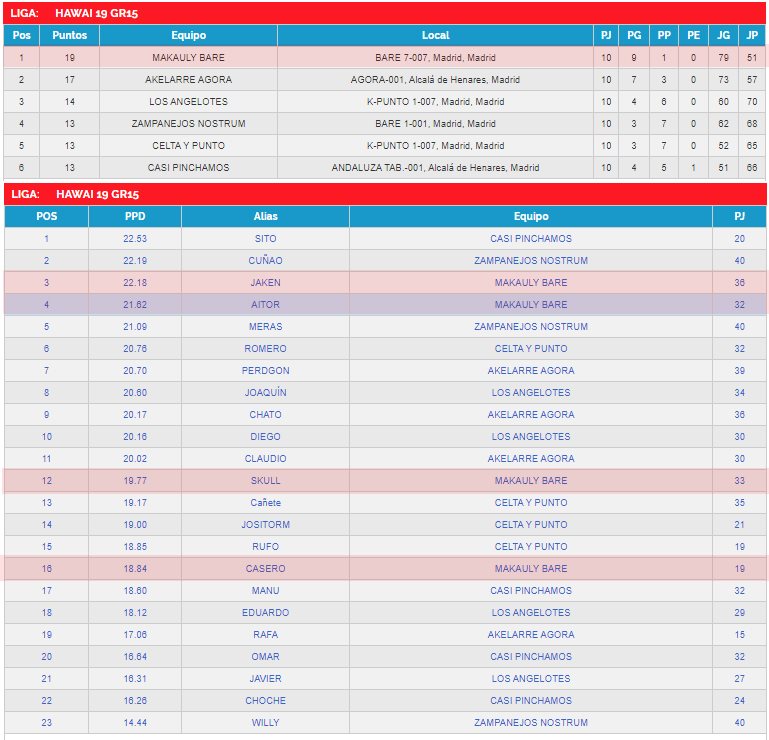
Task: Click CASI PINCHAMOS team in SITO's row
Action: (x=531, y=238)
